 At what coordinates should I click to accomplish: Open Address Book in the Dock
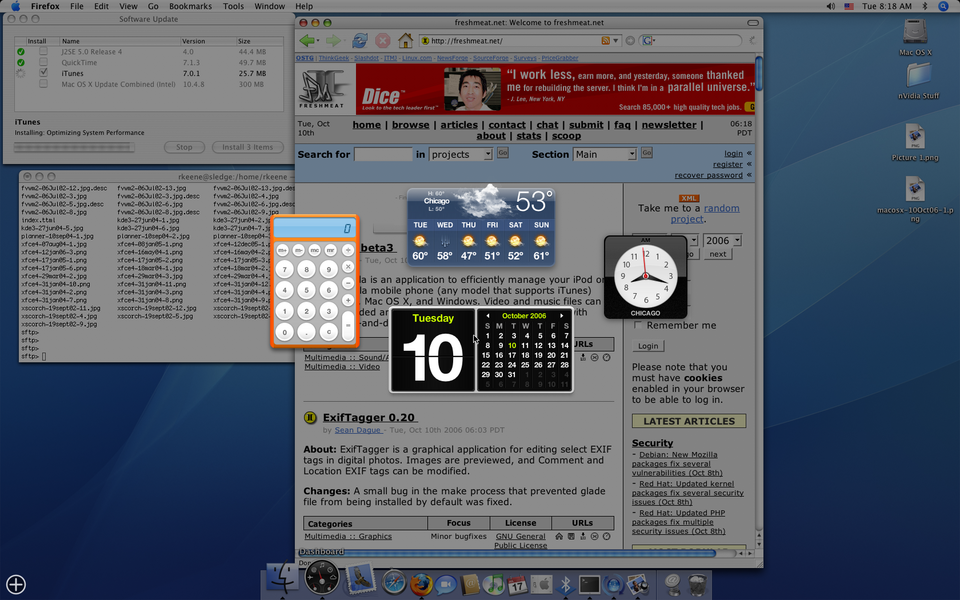470,584
